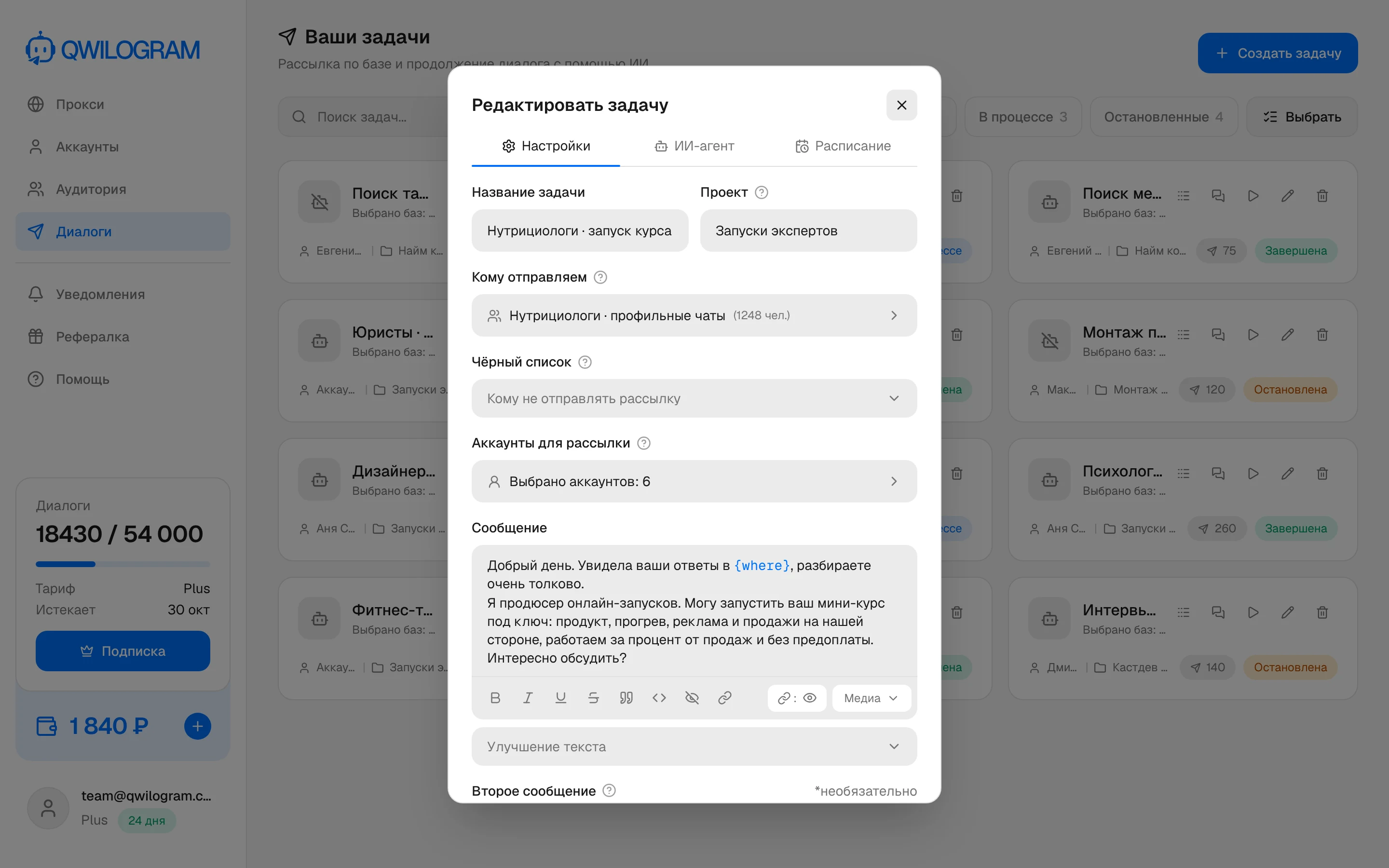Open Аудитория in the sidebar

point(123,190)
